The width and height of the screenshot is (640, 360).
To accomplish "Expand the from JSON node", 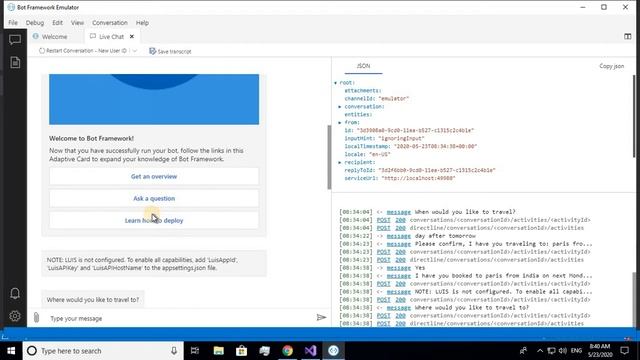I will tap(340, 122).
